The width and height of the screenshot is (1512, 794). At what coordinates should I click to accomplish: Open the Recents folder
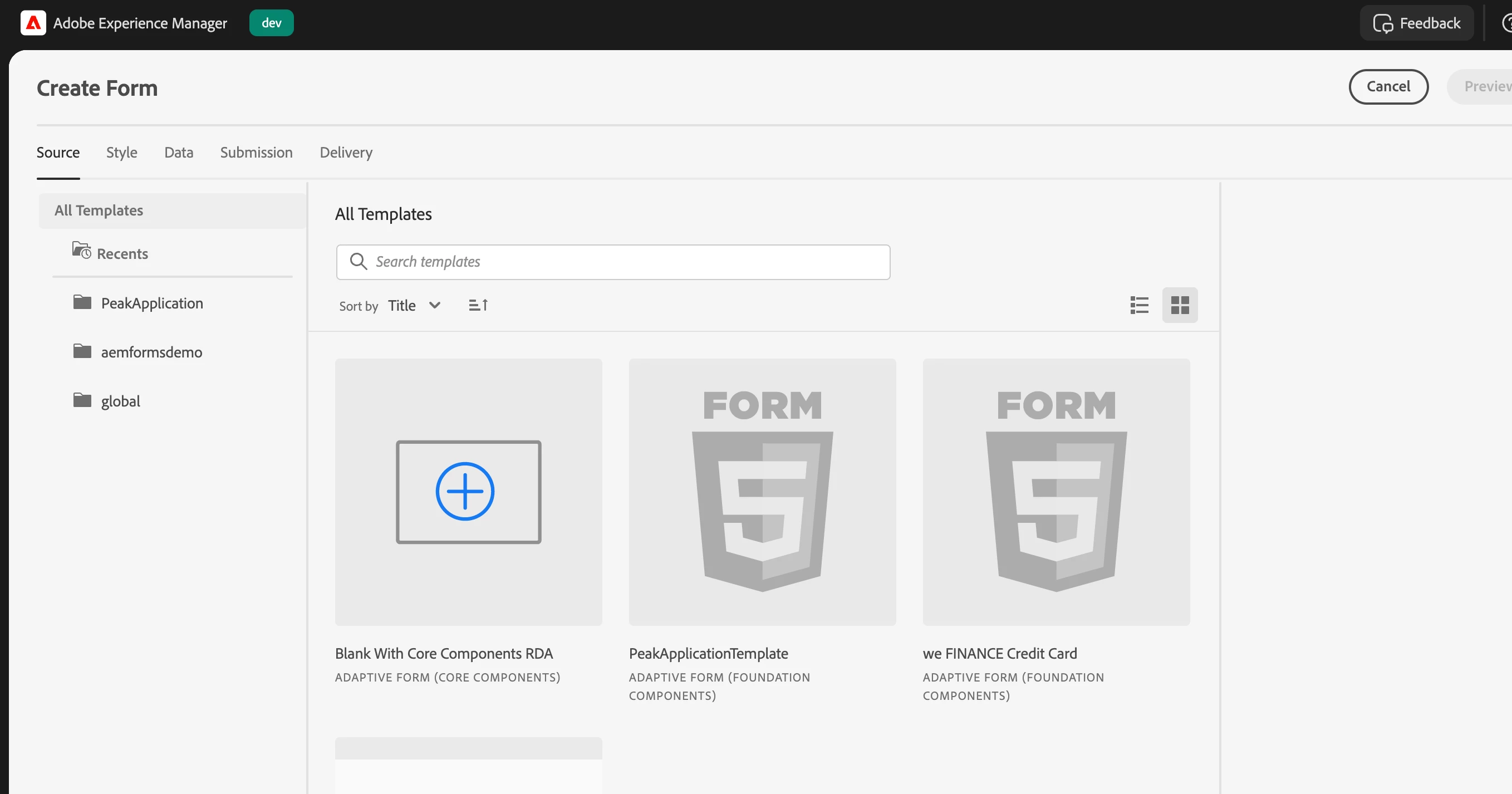(121, 254)
